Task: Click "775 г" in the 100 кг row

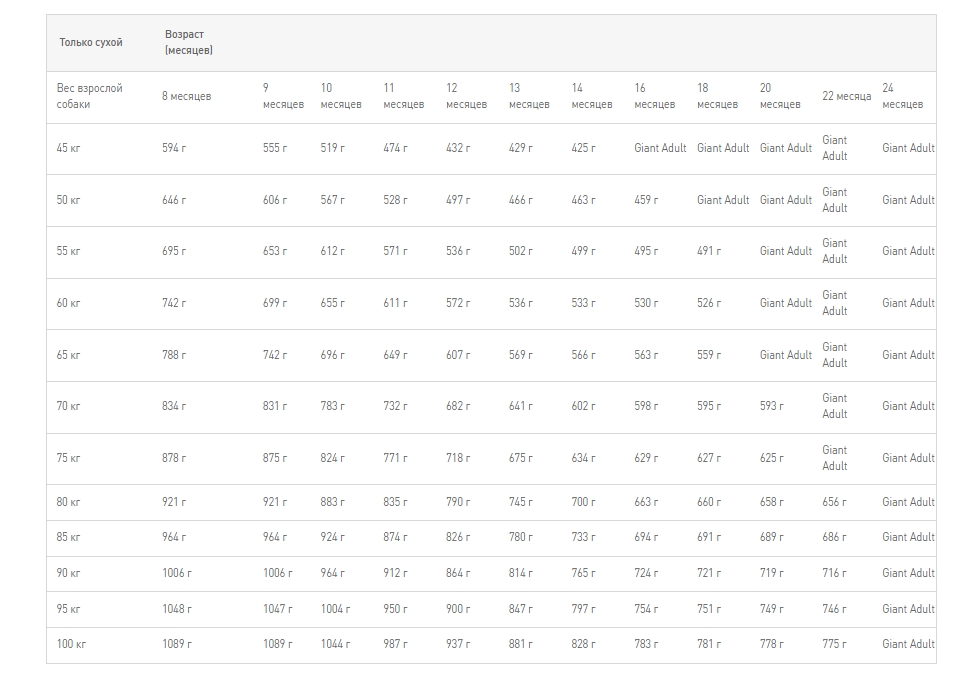Action: pos(834,643)
